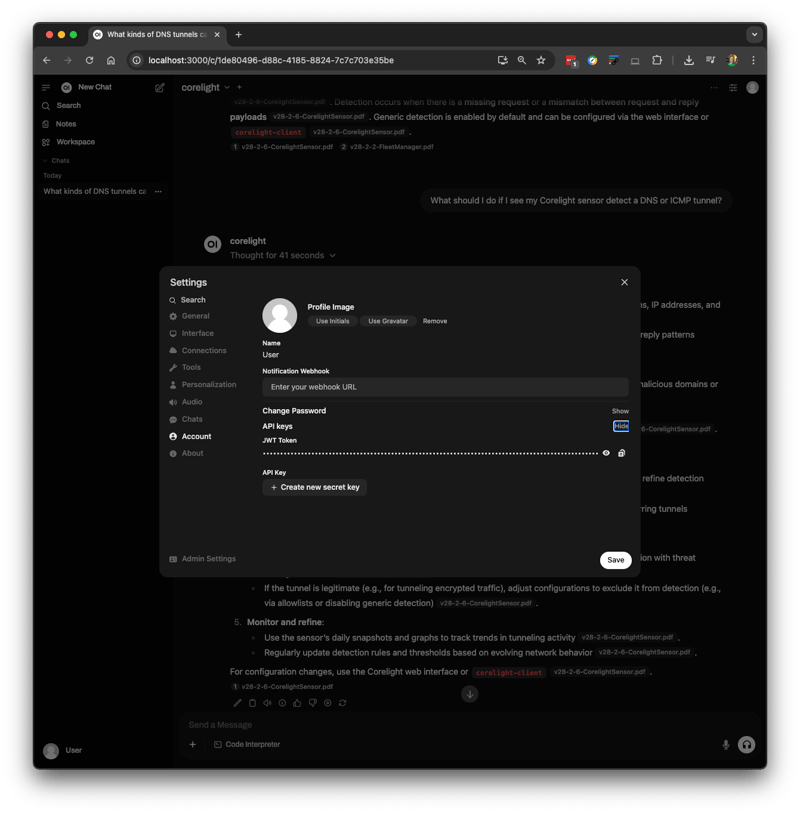The image size is (800, 813).
Task: Open Admin Settings
Action: pos(208,559)
